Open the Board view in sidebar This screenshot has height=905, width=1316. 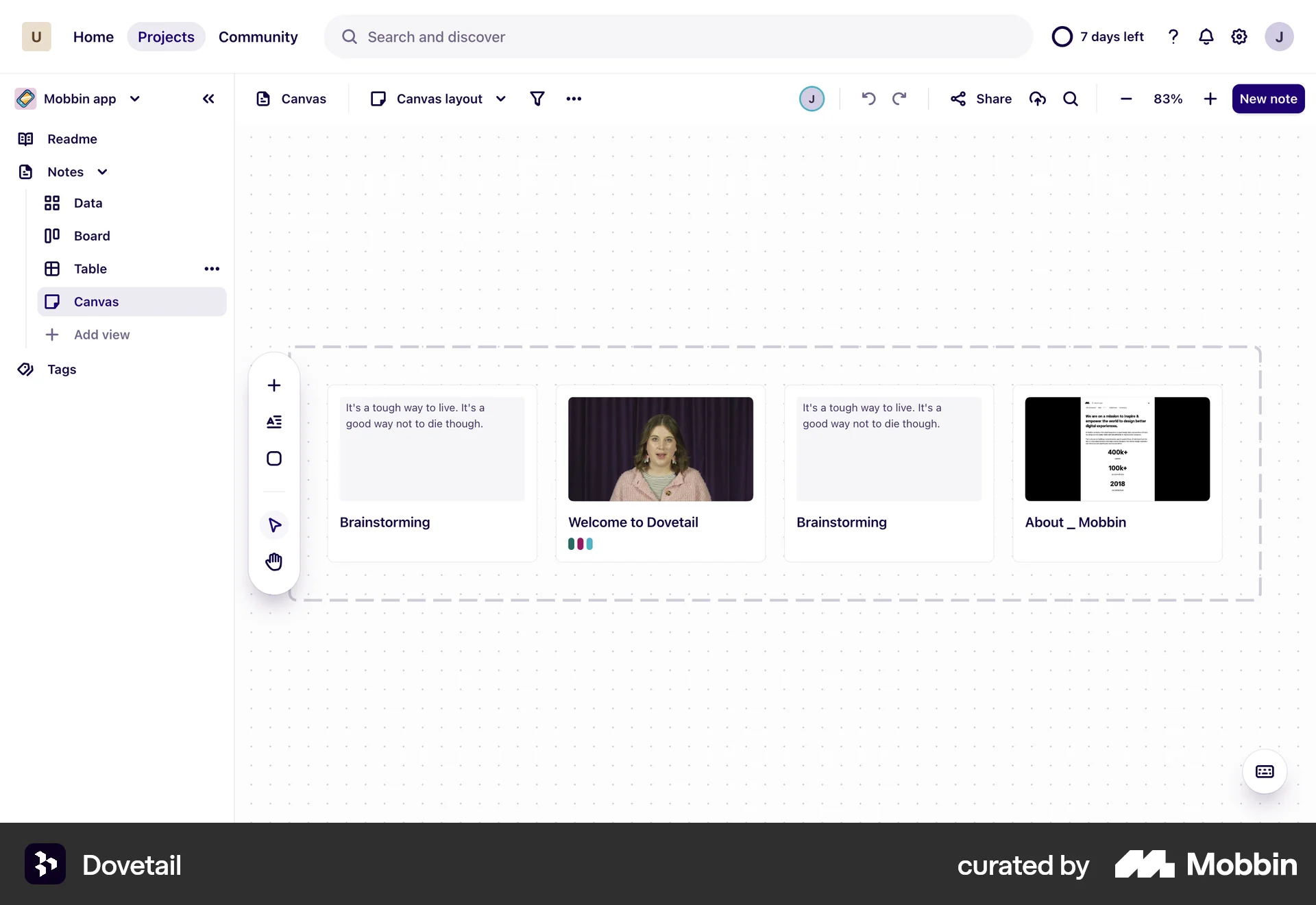tap(92, 236)
